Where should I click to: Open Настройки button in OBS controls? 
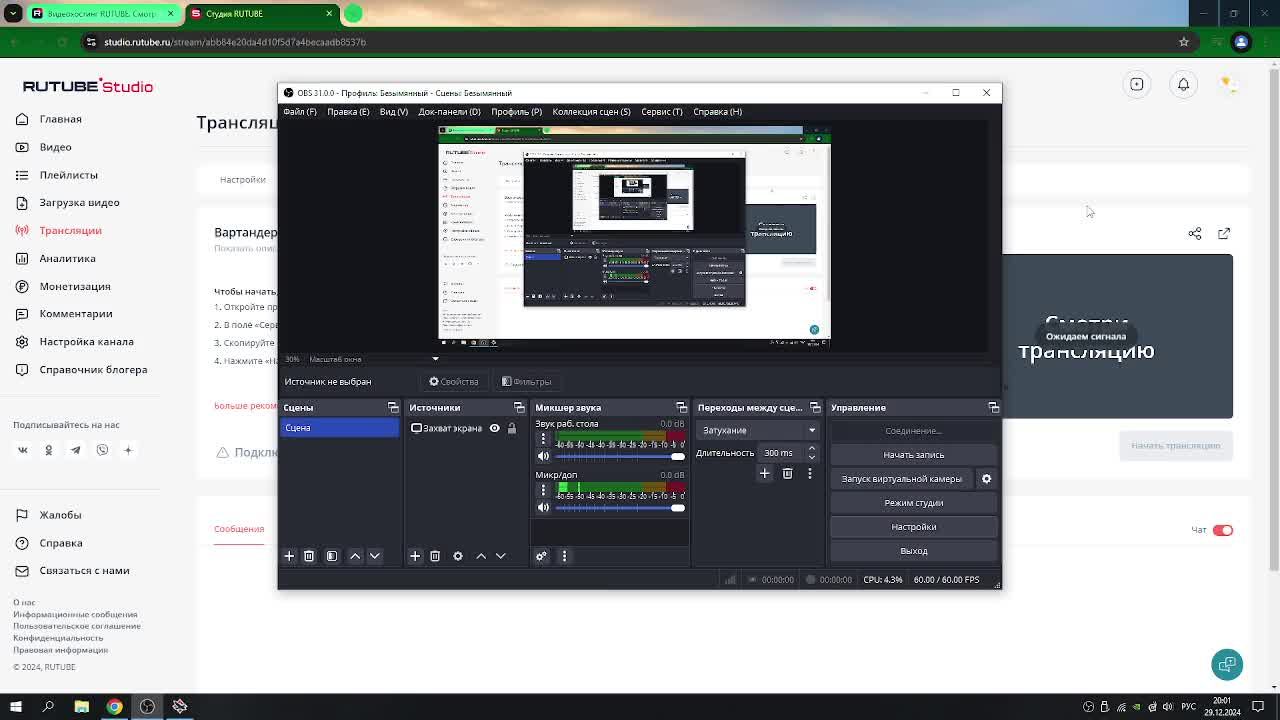[x=914, y=527]
